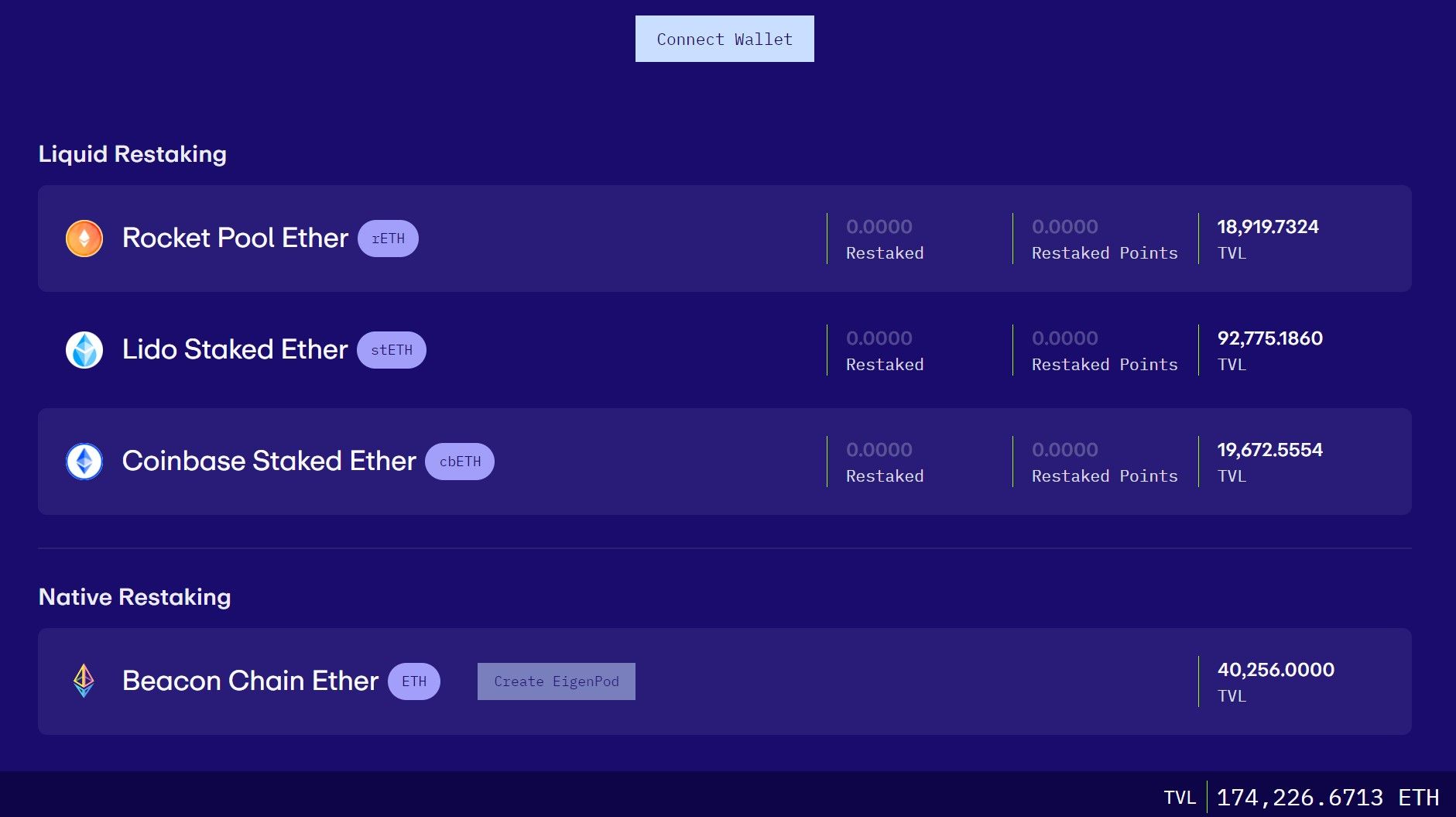
Task: Open the Rocket Pool Ether name link
Action: pyautogui.click(x=235, y=238)
